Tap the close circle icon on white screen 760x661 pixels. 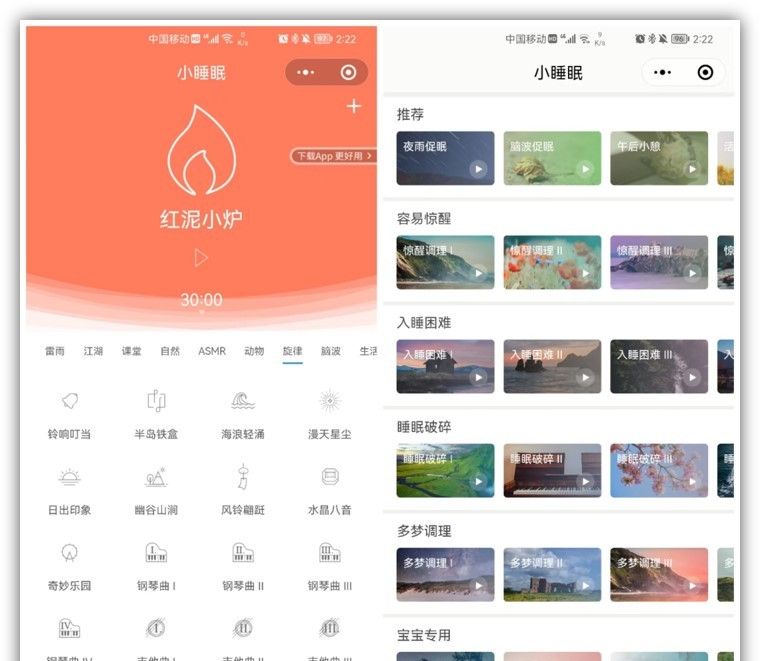[705, 73]
